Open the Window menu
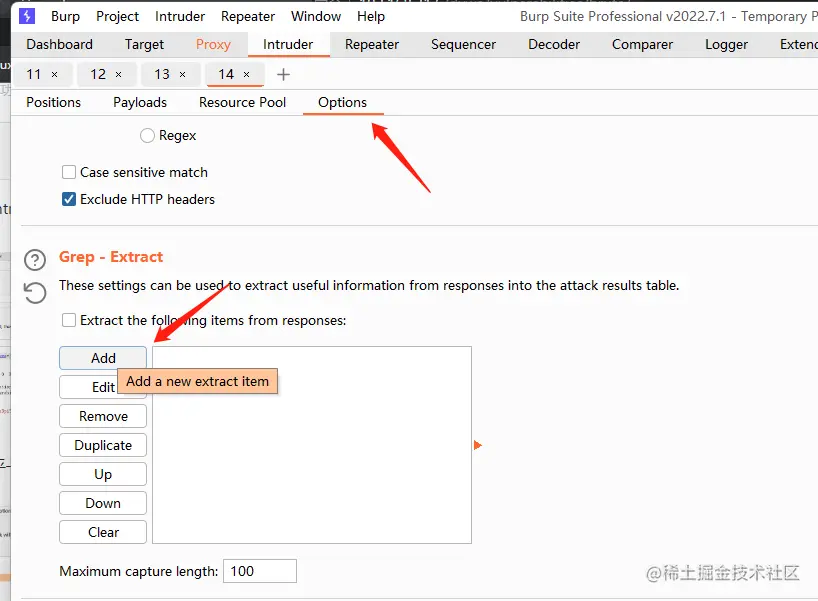The height and width of the screenshot is (601, 818). point(316,16)
